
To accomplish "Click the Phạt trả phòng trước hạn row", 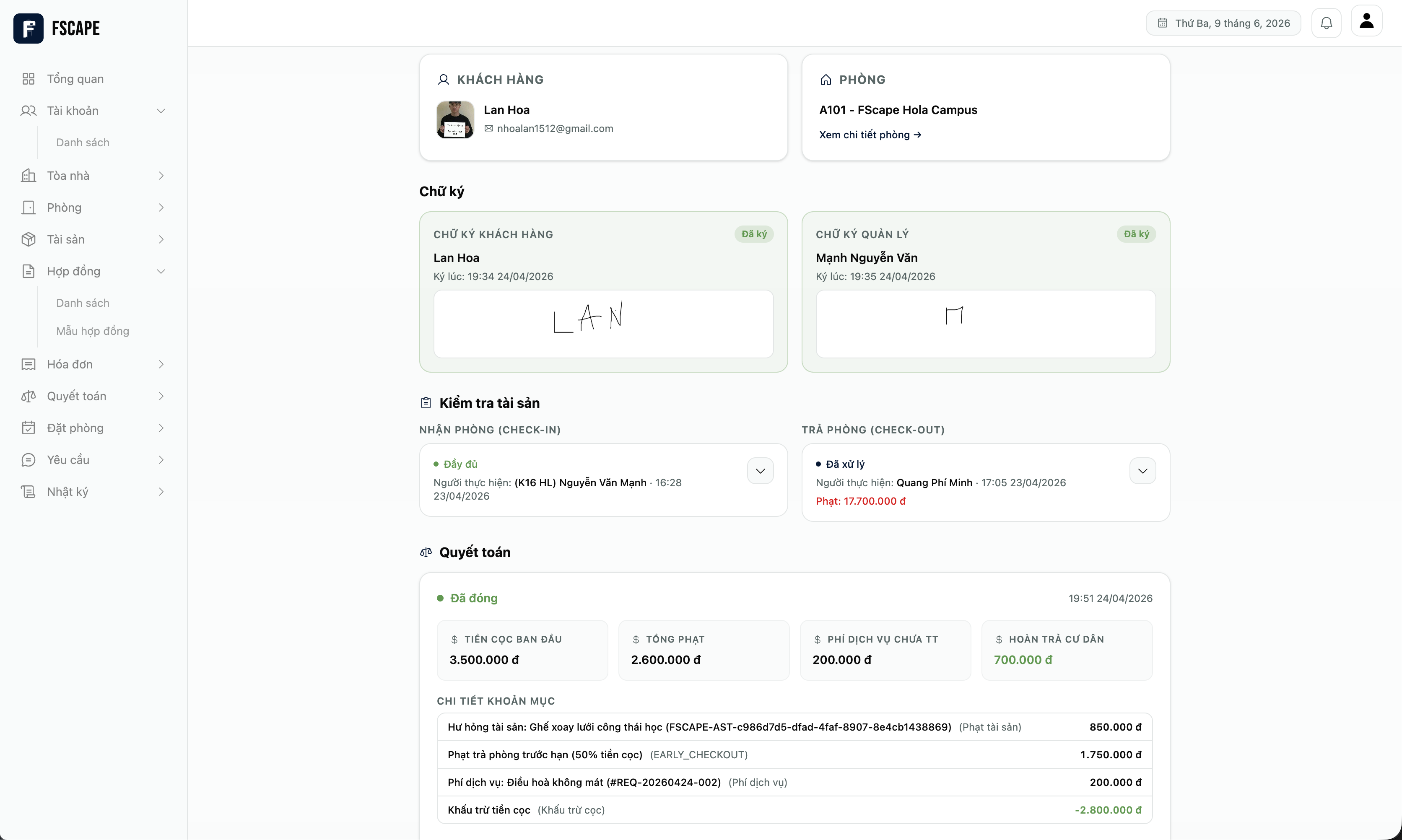I will (x=794, y=755).
